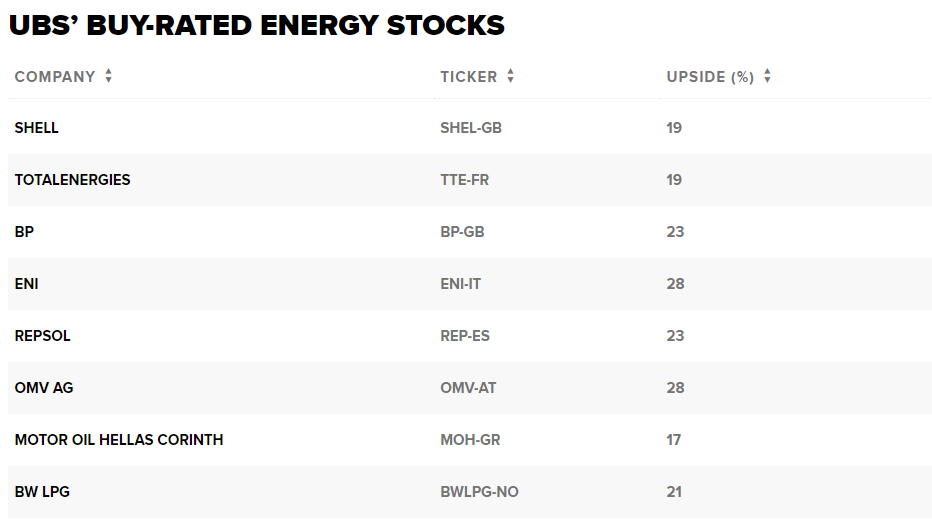Viewport: 932px width, 524px height.
Task: Open the MOH-GR ticker link
Action: (470, 440)
